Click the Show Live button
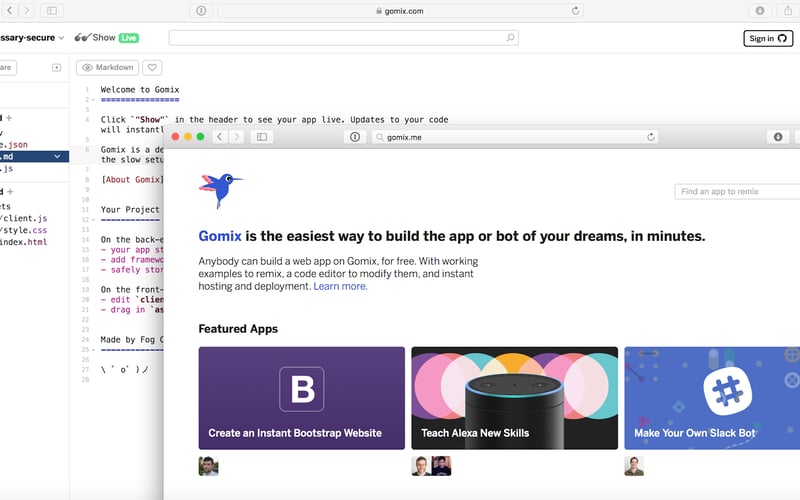The image size is (800, 500). (x=107, y=38)
